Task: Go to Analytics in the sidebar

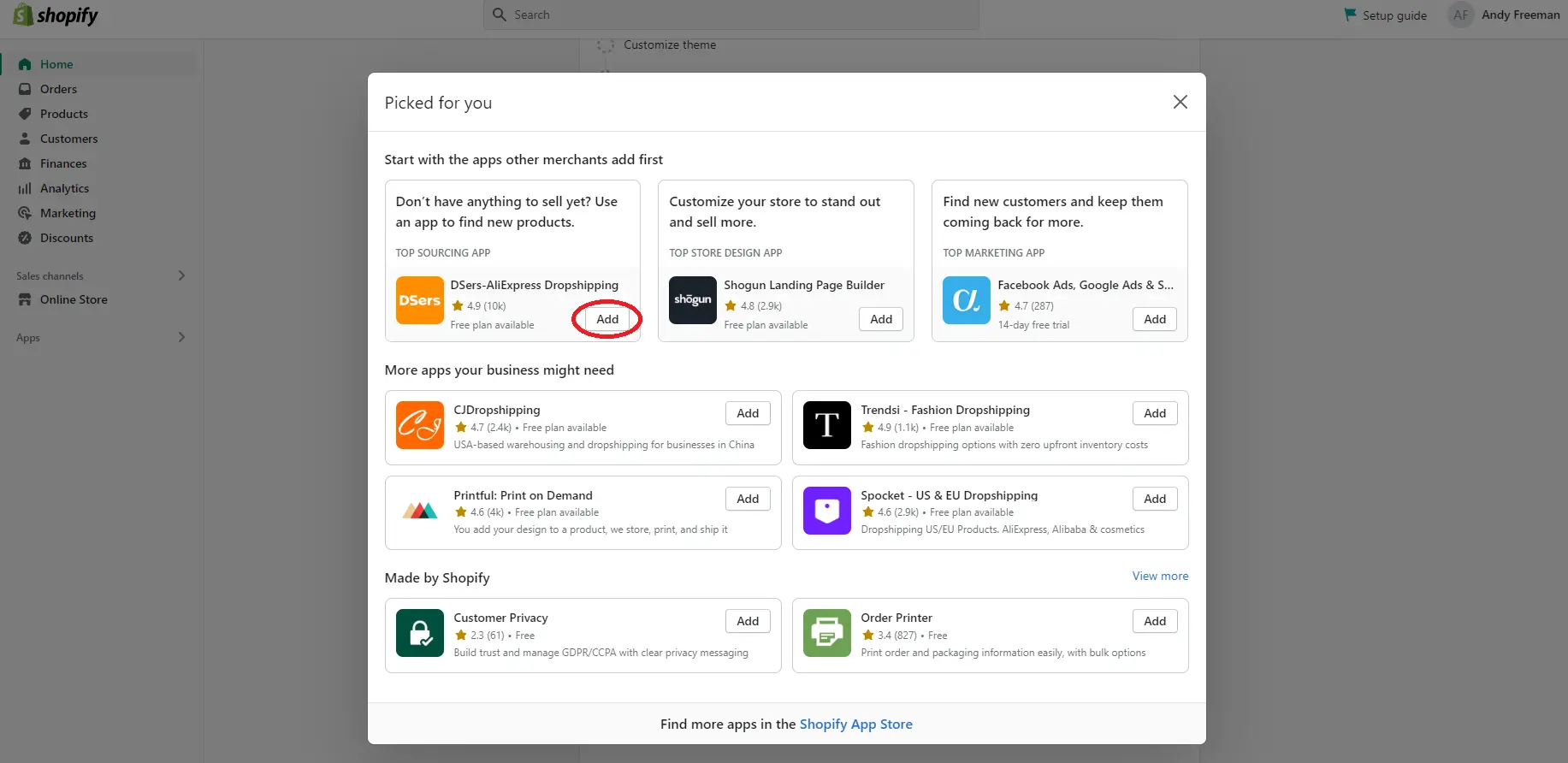Action: [64, 188]
